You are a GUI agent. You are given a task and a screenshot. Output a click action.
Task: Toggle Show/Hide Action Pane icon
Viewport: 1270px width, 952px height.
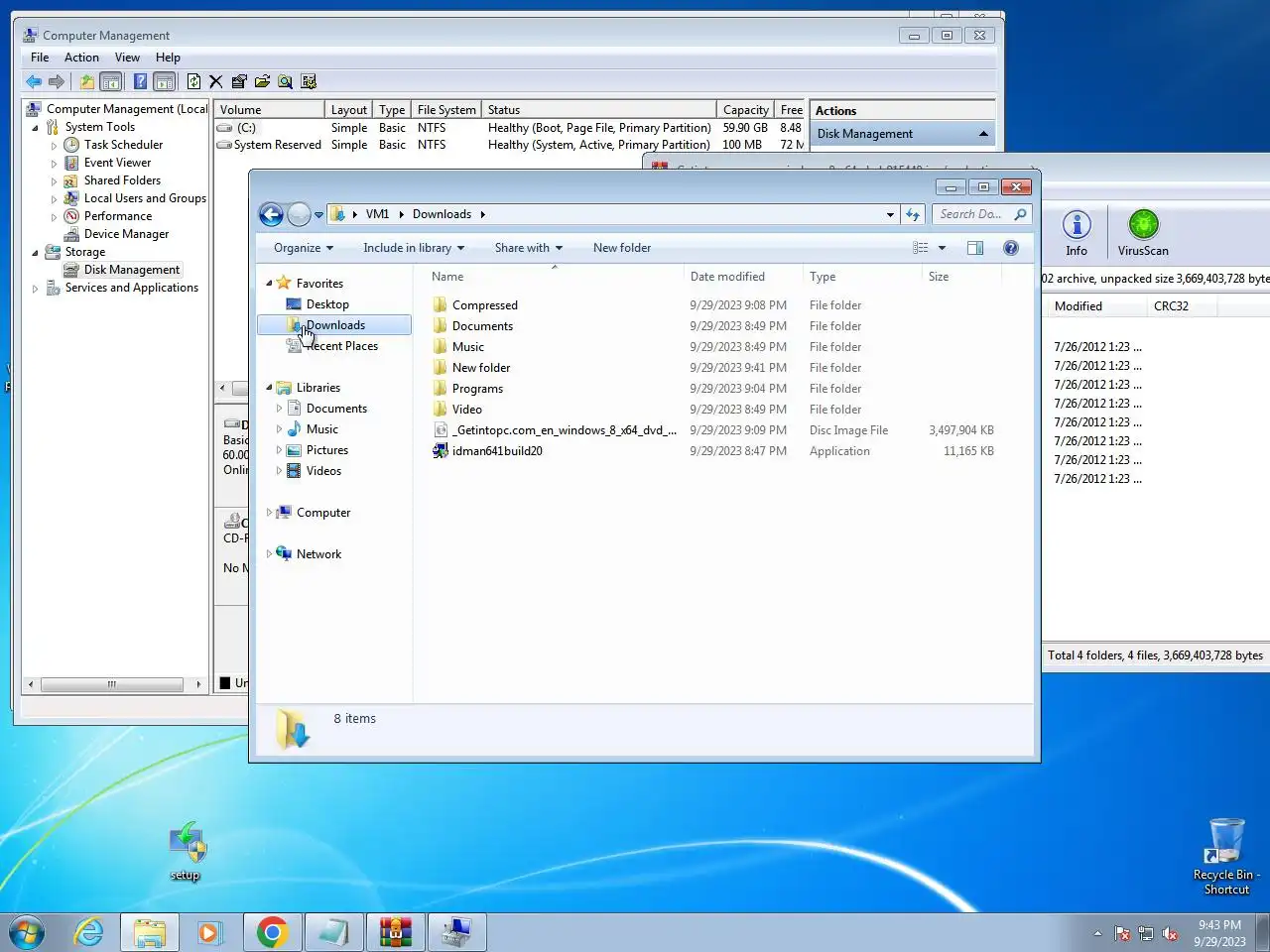click(165, 81)
